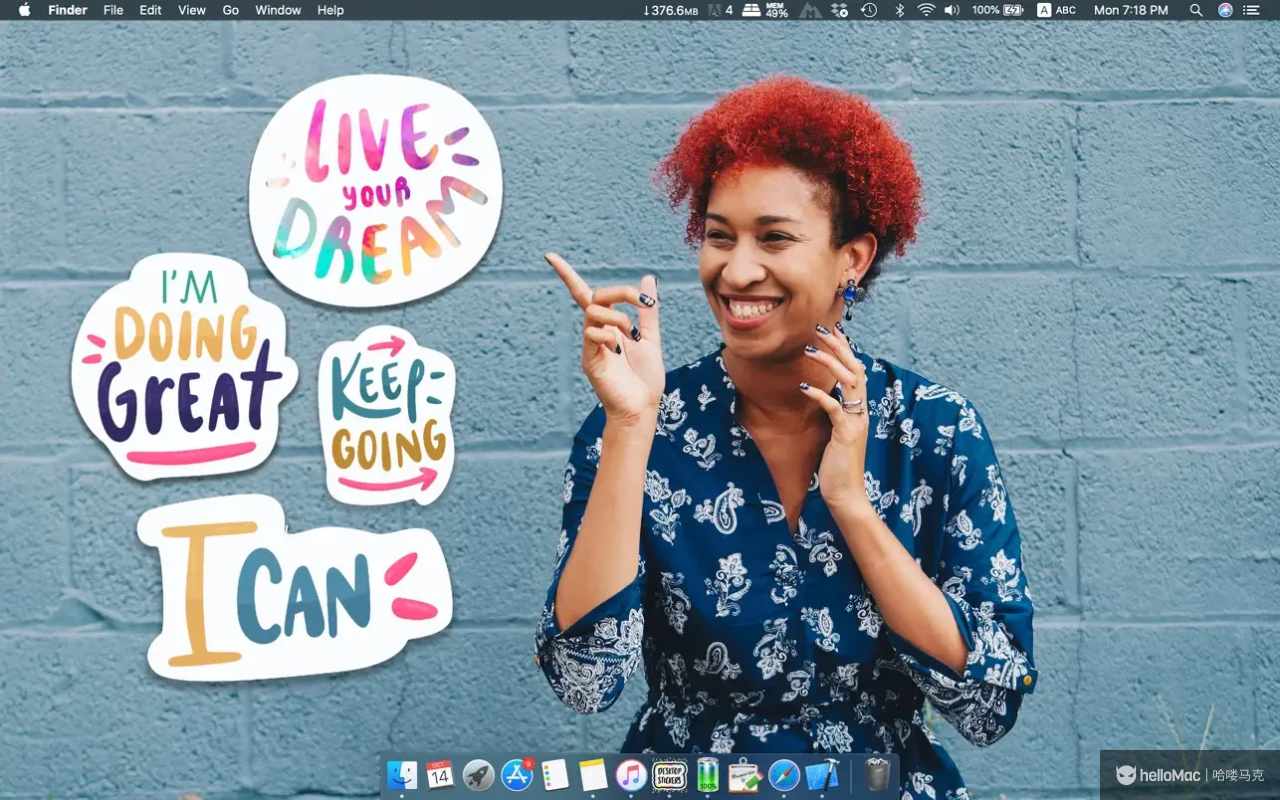
Task: Open the View menu
Action: point(192,10)
